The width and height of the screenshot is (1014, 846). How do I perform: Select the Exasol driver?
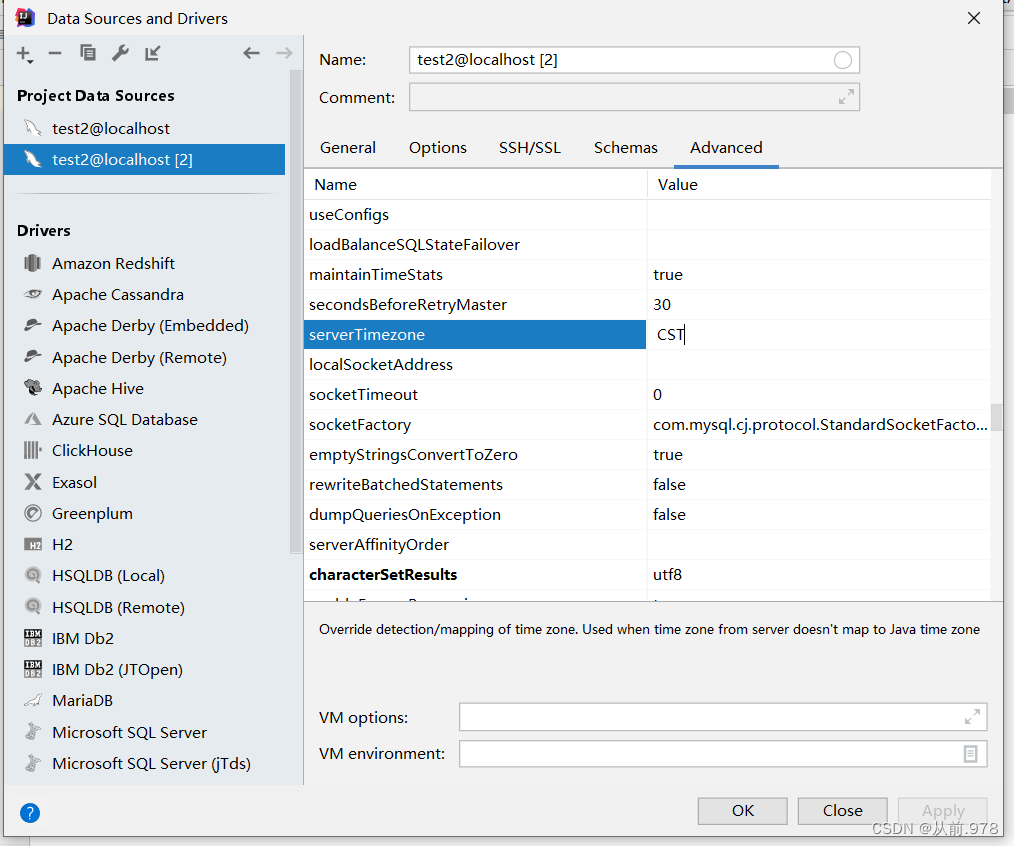(x=74, y=483)
